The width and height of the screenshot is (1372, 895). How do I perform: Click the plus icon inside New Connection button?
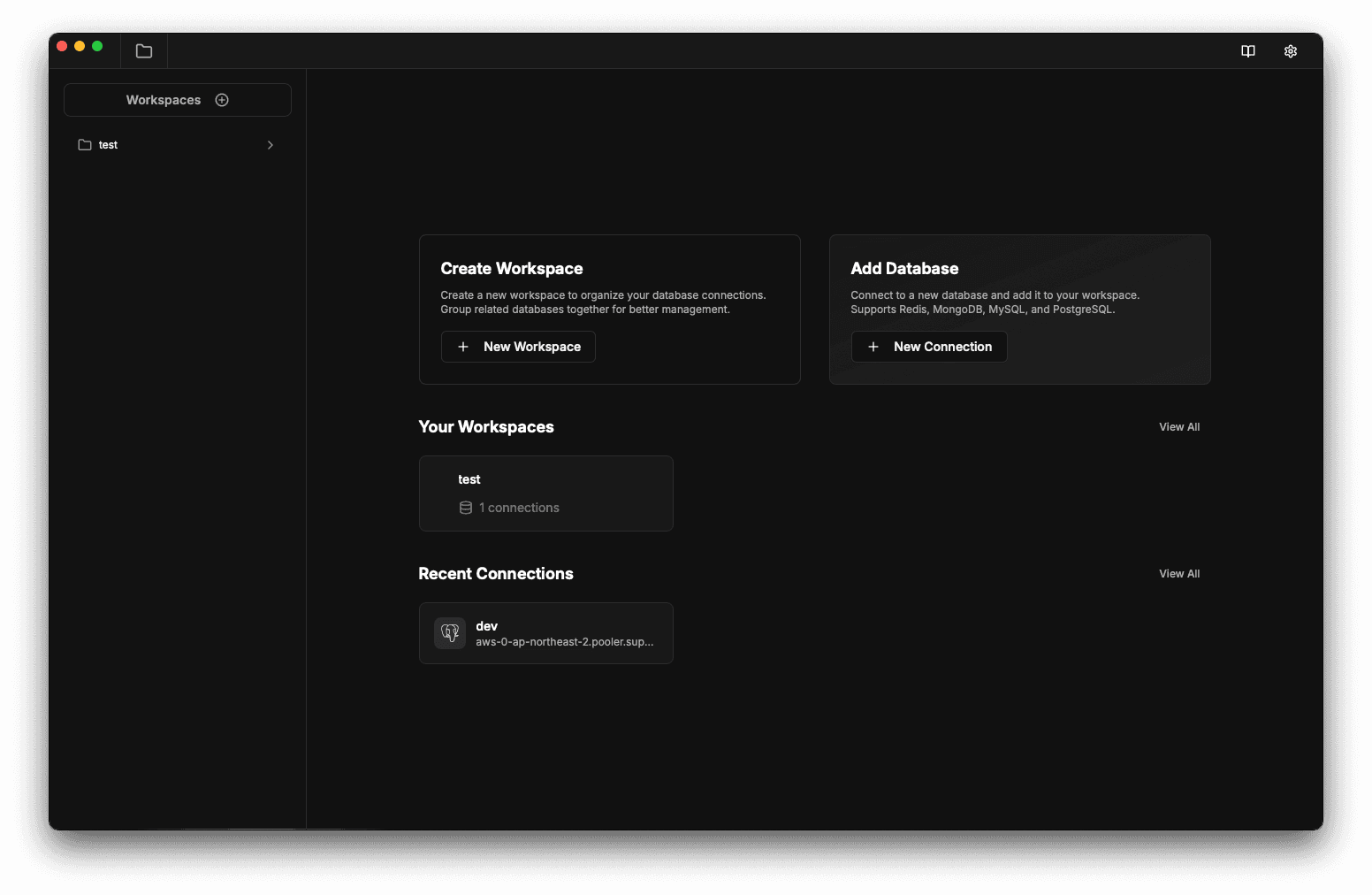pyautogui.click(x=874, y=347)
